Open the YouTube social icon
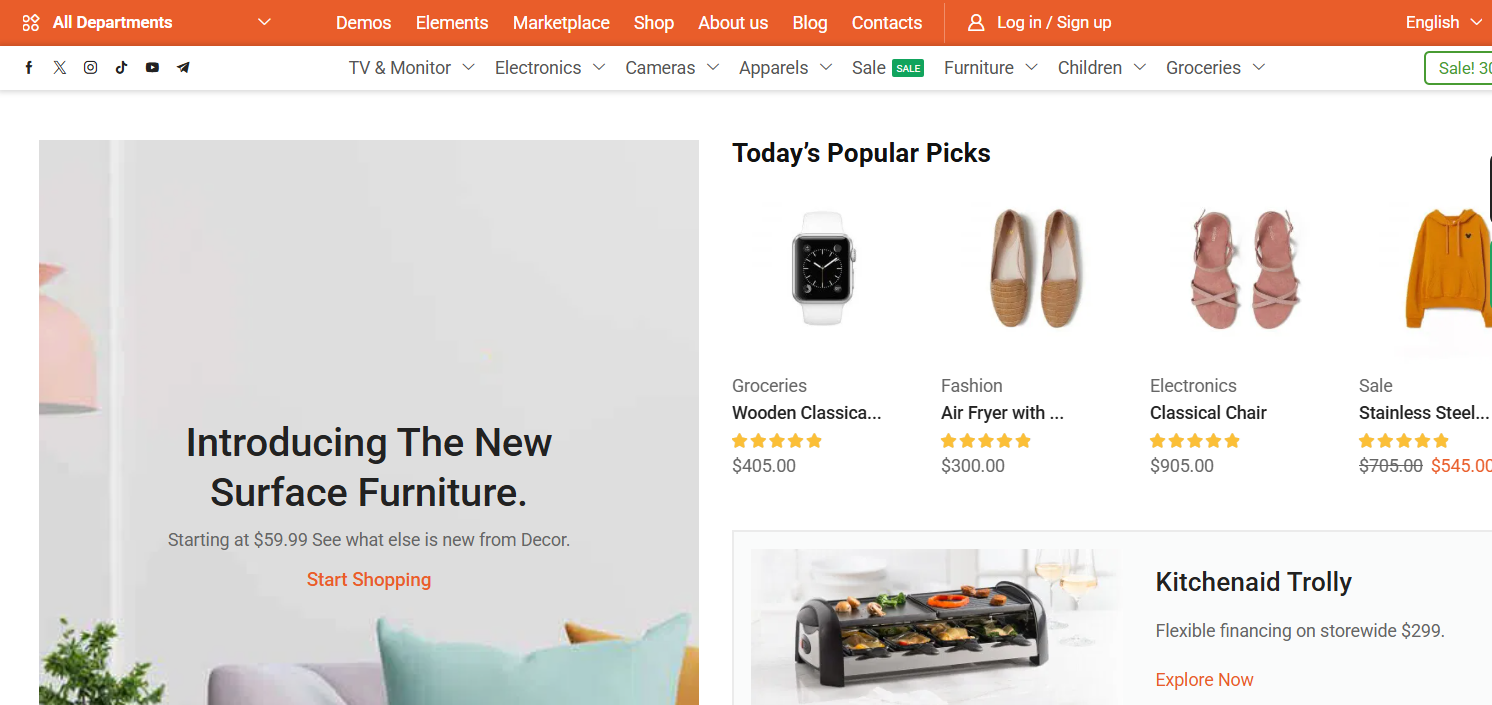 point(152,68)
